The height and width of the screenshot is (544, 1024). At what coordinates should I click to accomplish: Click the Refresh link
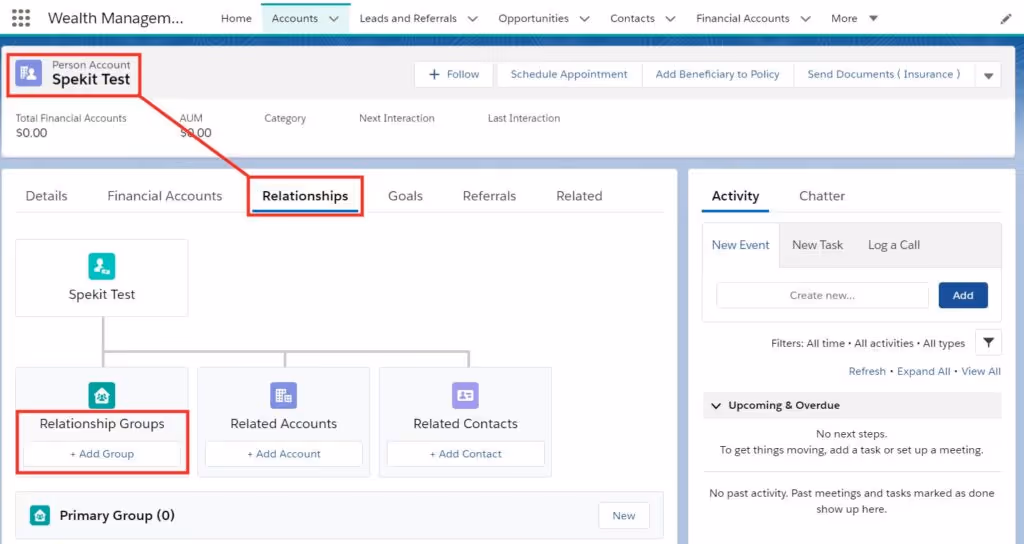tap(867, 372)
